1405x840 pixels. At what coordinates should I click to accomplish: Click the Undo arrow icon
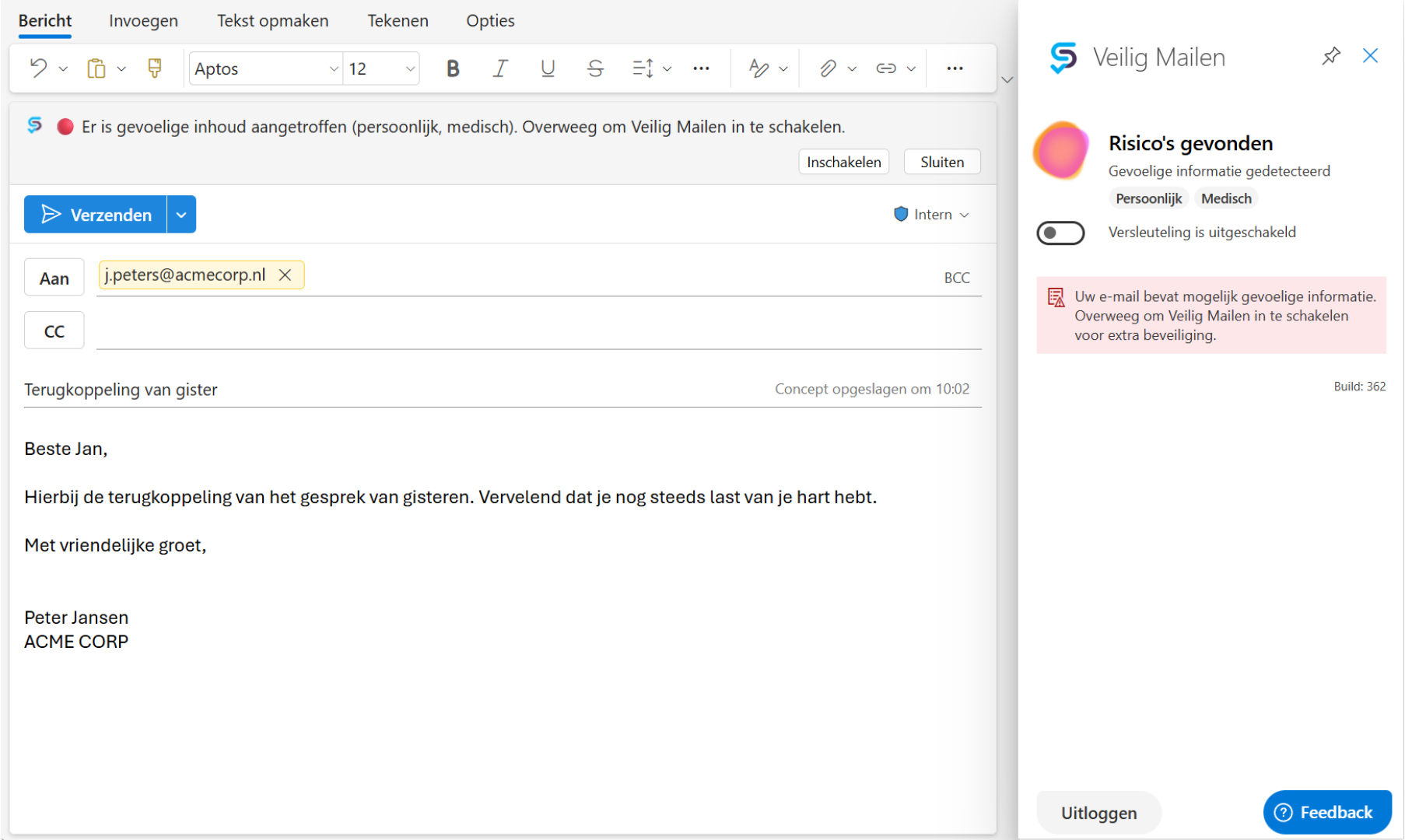tap(38, 68)
